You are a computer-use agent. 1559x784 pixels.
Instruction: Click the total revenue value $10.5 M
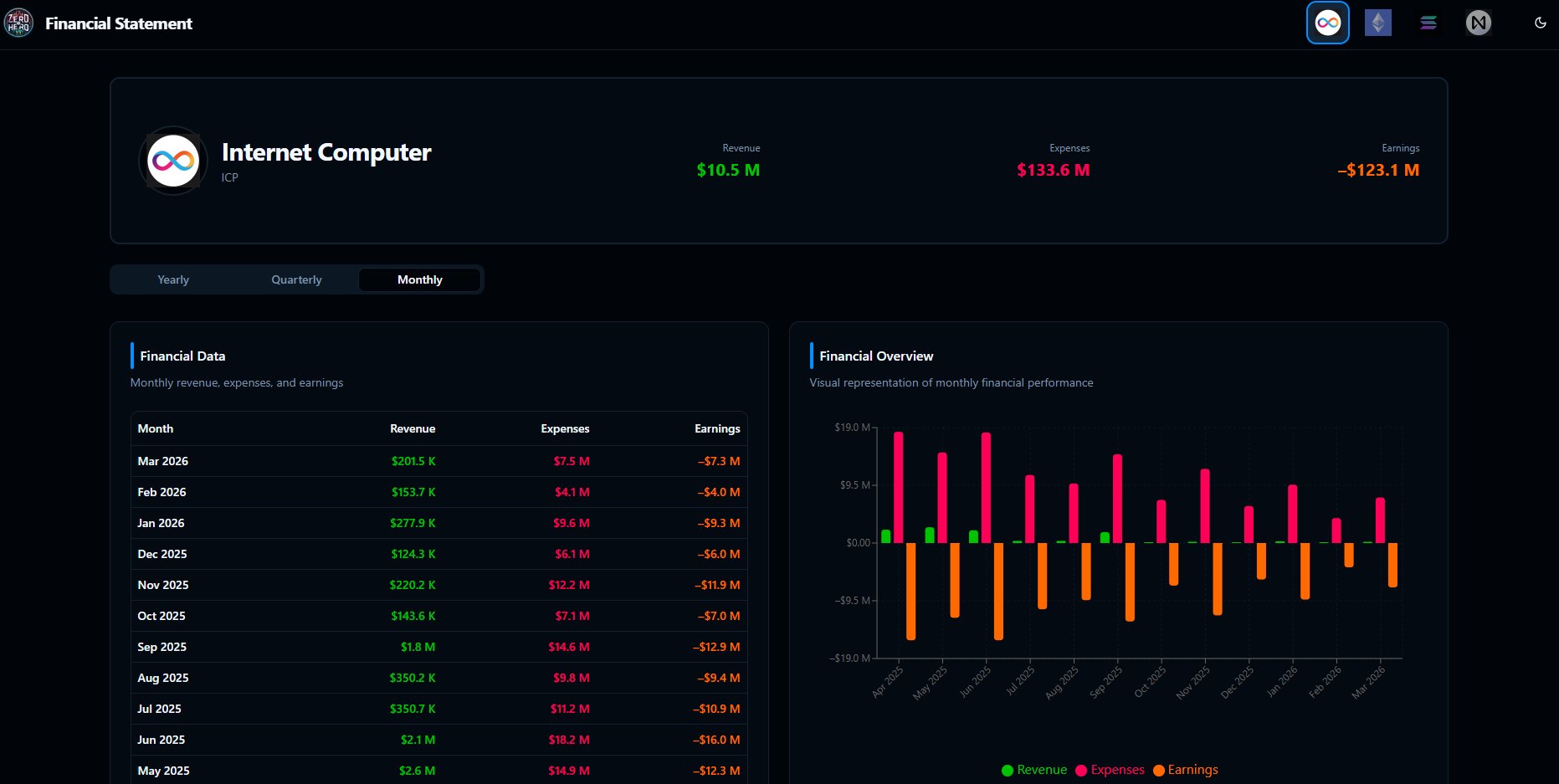click(728, 170)
